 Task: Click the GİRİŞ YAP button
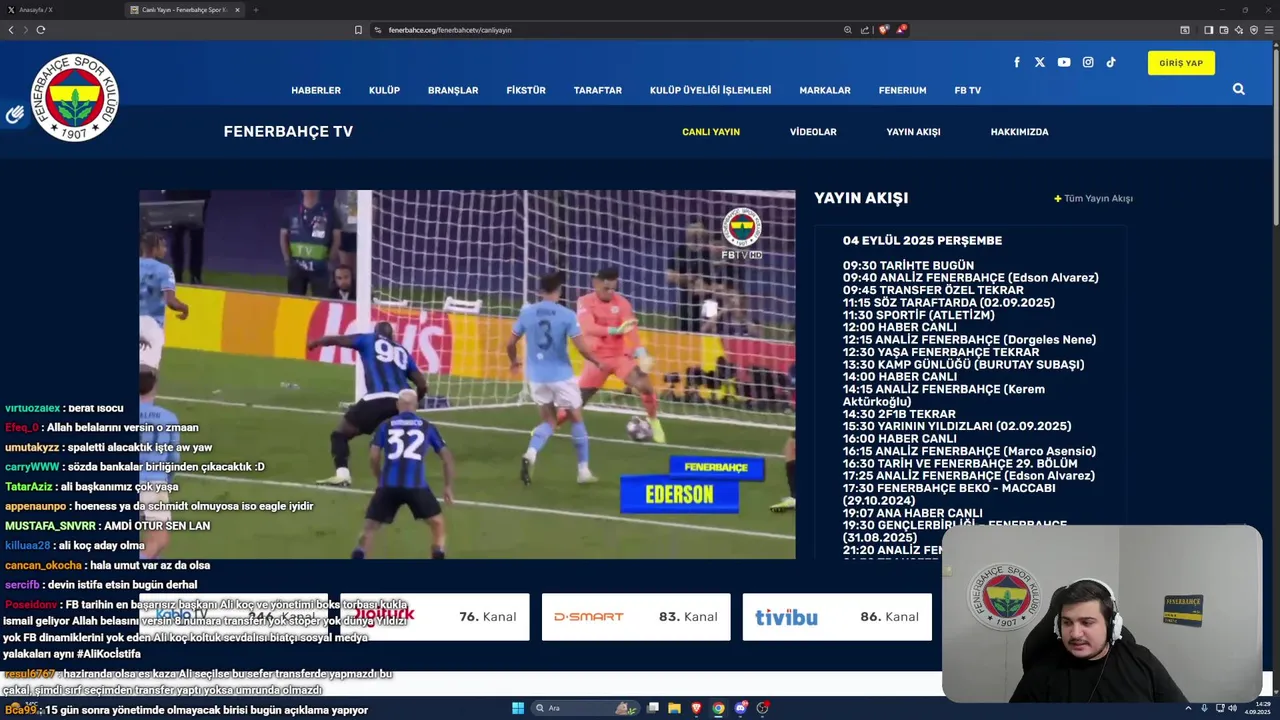[1181, 63]
